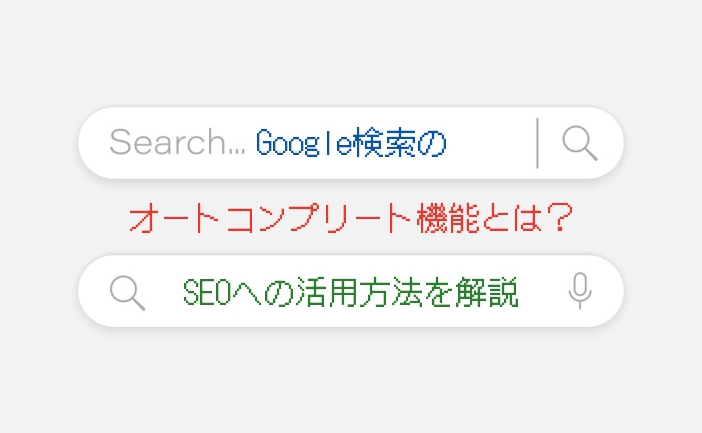
Task: Activate the microphone voice search icon
Action: 579,291
